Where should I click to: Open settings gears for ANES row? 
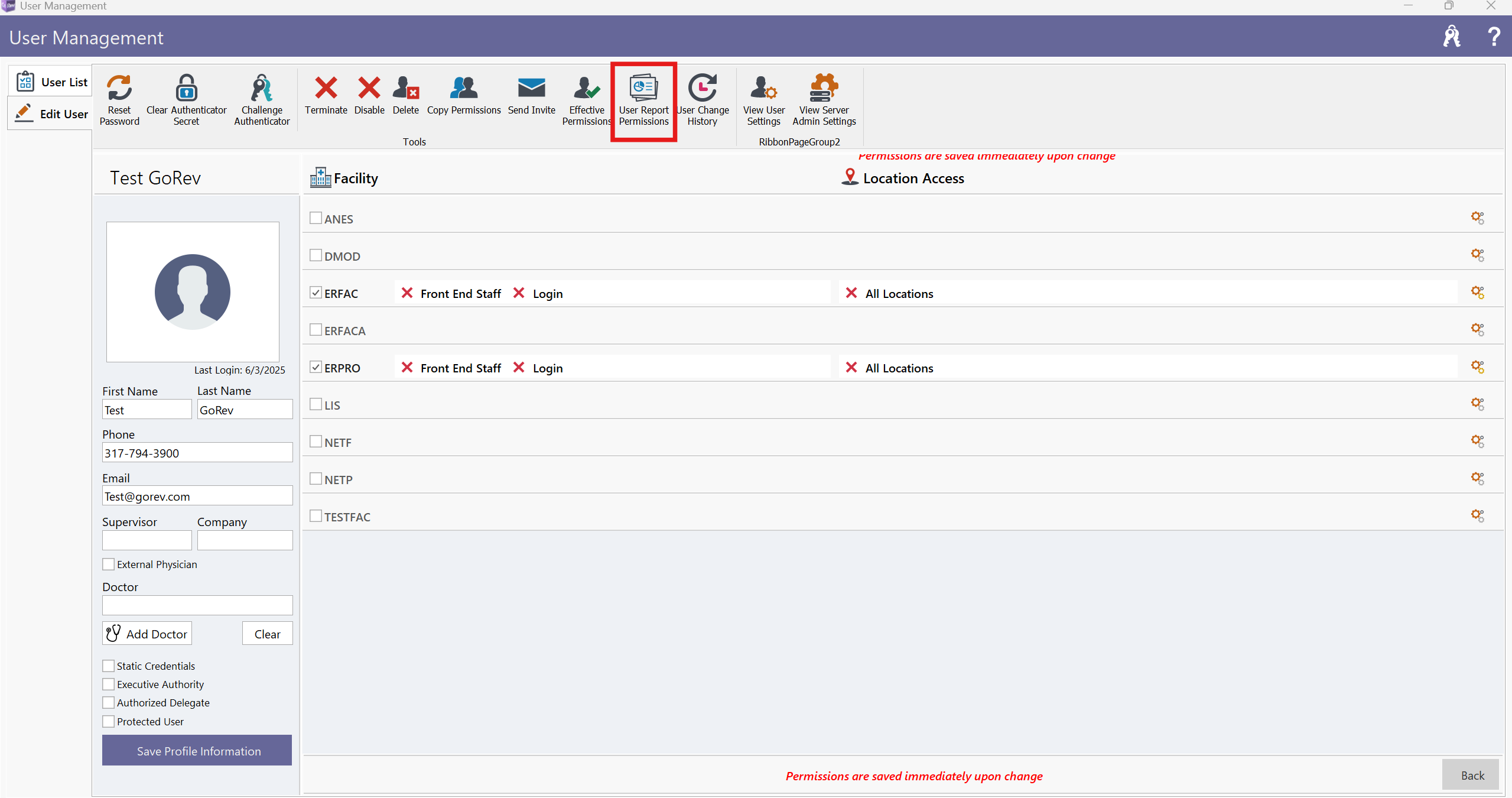coord(1478,218)
